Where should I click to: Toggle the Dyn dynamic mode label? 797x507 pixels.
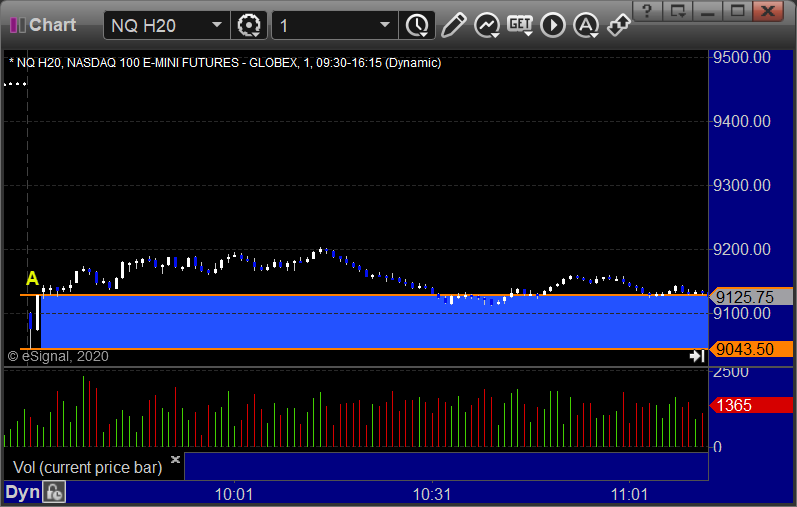pyautogui.click(x=22, y=493)
